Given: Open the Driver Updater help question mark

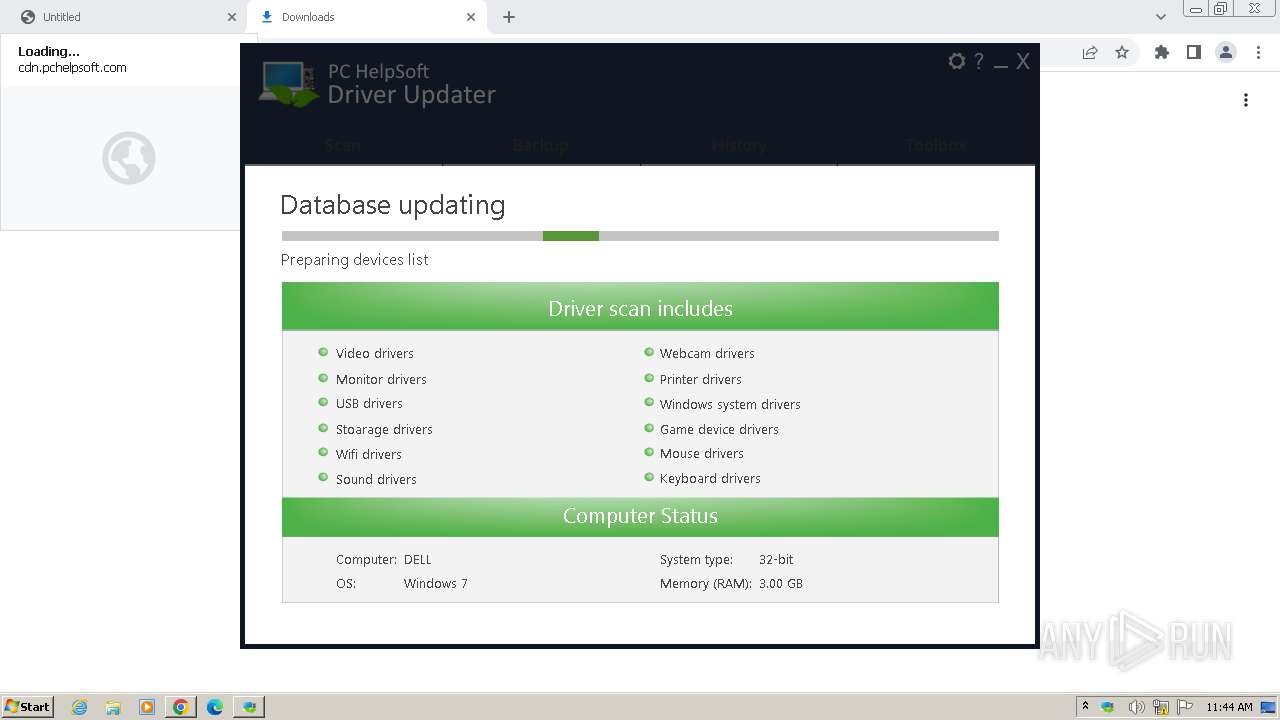Looking at the screenshot, I should click(979, 61).
